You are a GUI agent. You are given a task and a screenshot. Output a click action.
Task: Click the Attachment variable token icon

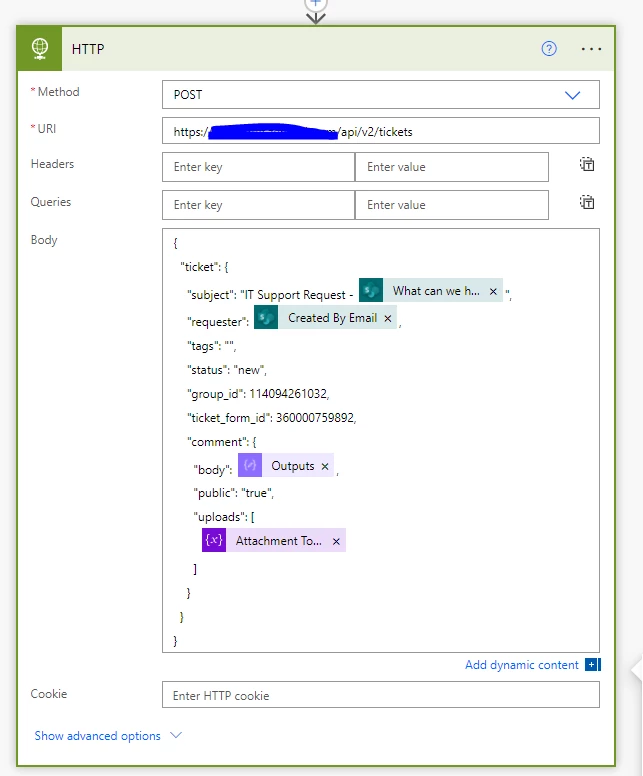[214, 540]
